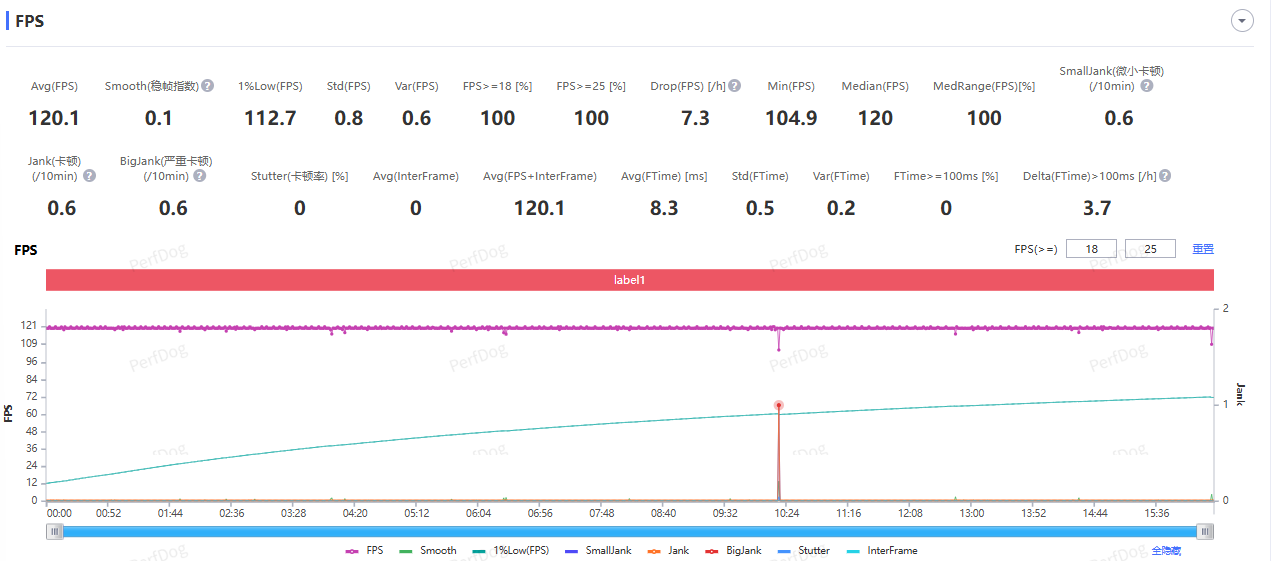The height and width of the screenshot is (561, 1271).
Task: Click the Jank(卡顿) question mark icon
Action: pyautogui.click(x=89, y=176)
